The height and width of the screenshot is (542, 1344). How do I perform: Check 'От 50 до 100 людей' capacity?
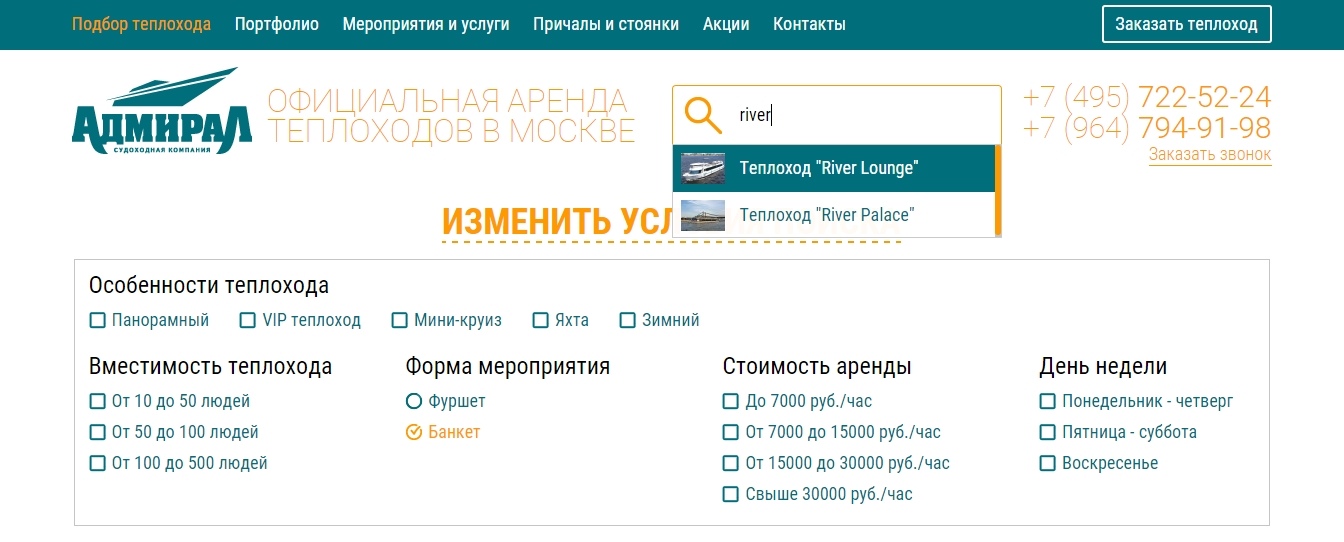coord(98,433)
